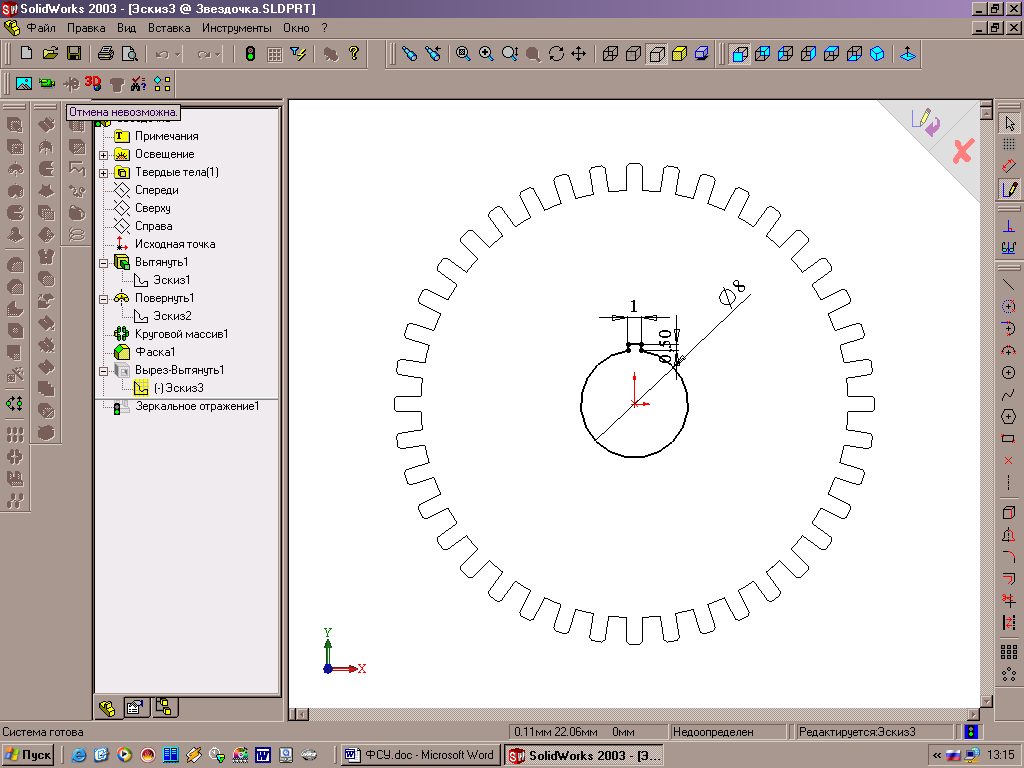Open the Вид menu
The width and height of the screenshot is (1024, 768).
126,28
